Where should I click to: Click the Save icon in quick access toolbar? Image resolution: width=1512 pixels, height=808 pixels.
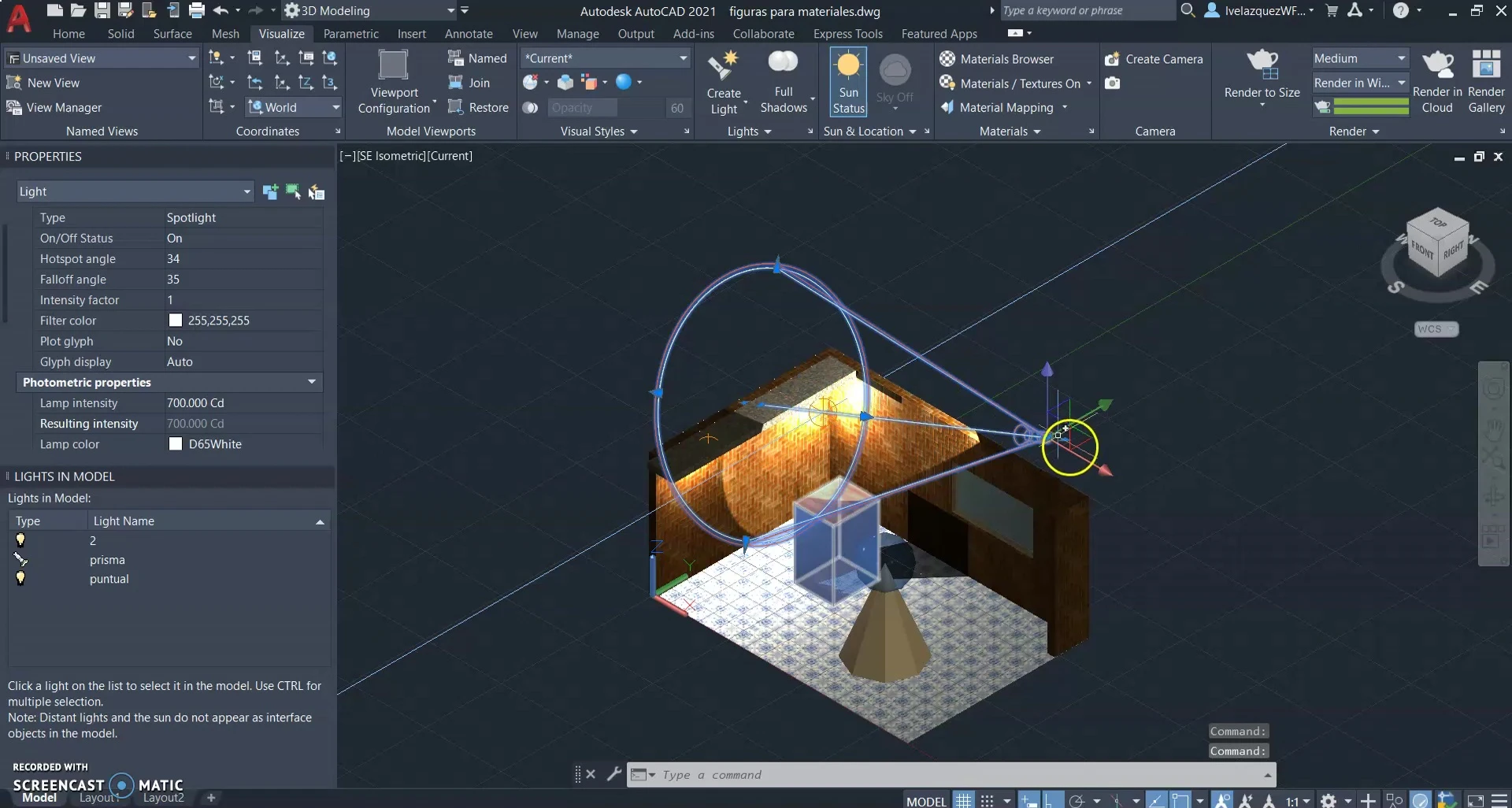102,10
